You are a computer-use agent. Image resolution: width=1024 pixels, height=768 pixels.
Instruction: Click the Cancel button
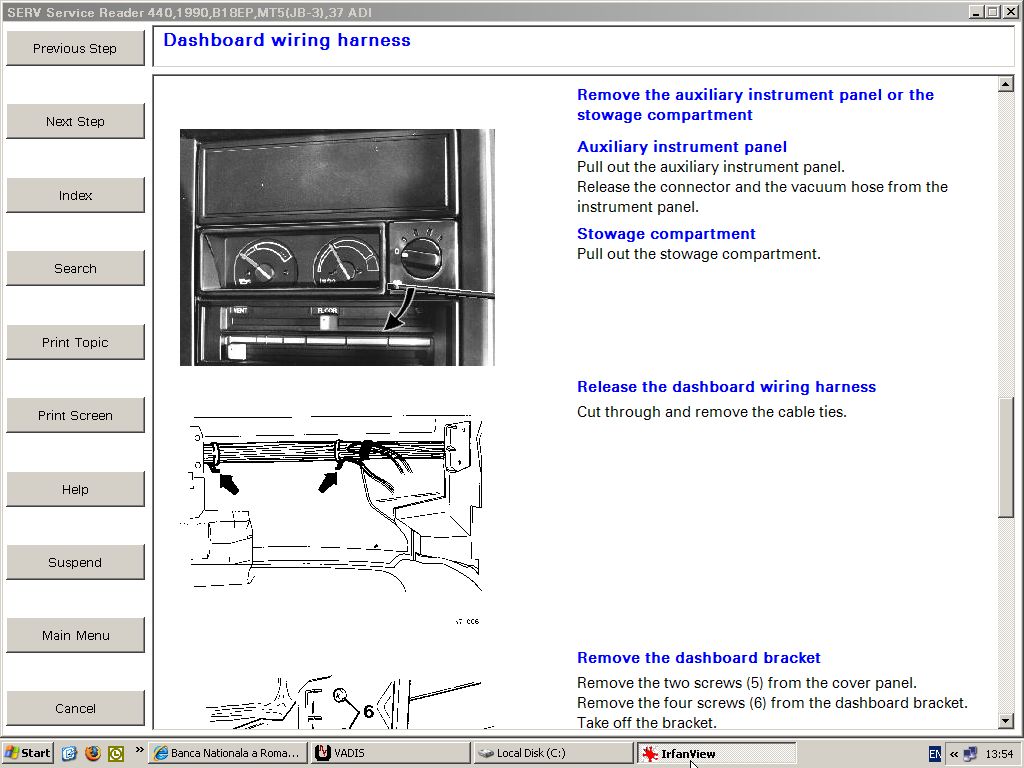tap(75, 709)
